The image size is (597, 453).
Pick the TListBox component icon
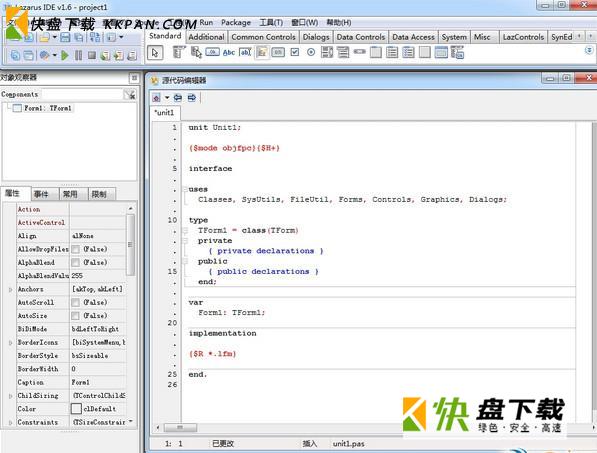[327, 52]
